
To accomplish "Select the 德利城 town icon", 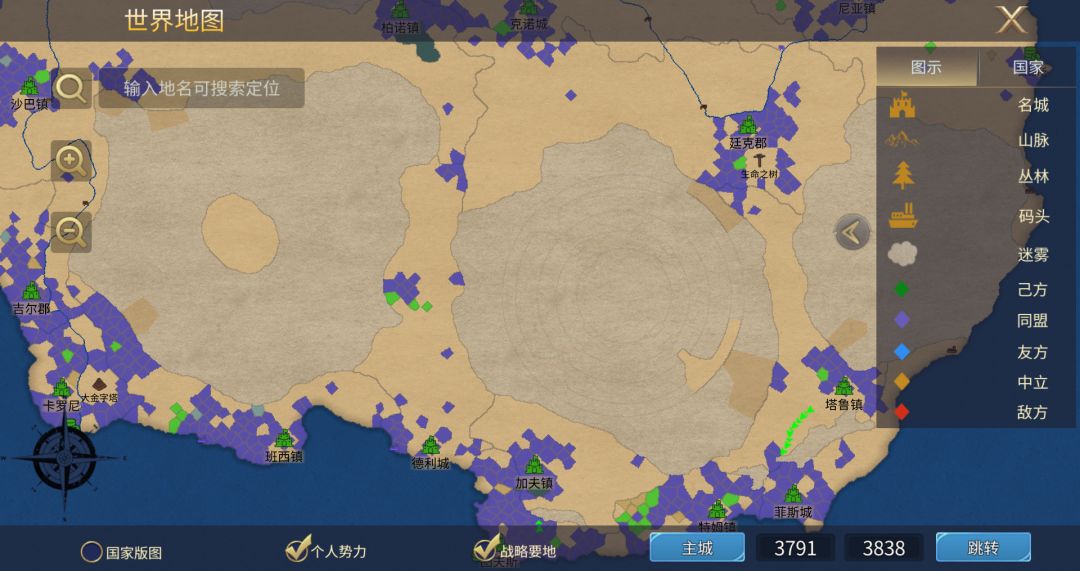I will [430, 446].
